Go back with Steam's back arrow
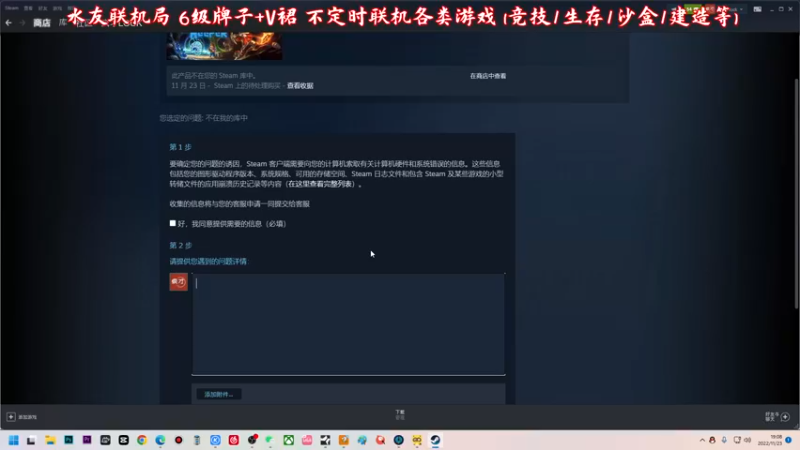This screenshot has width=800, height=450. click(9, 22)
